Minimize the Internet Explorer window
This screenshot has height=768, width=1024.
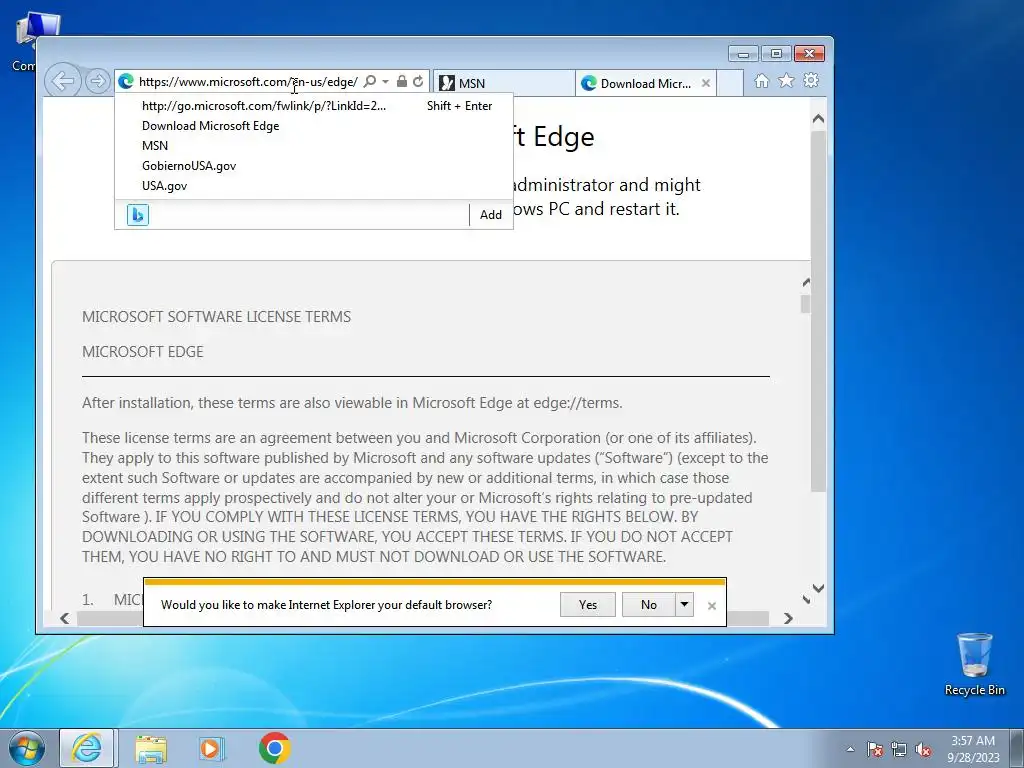(743, 54)
